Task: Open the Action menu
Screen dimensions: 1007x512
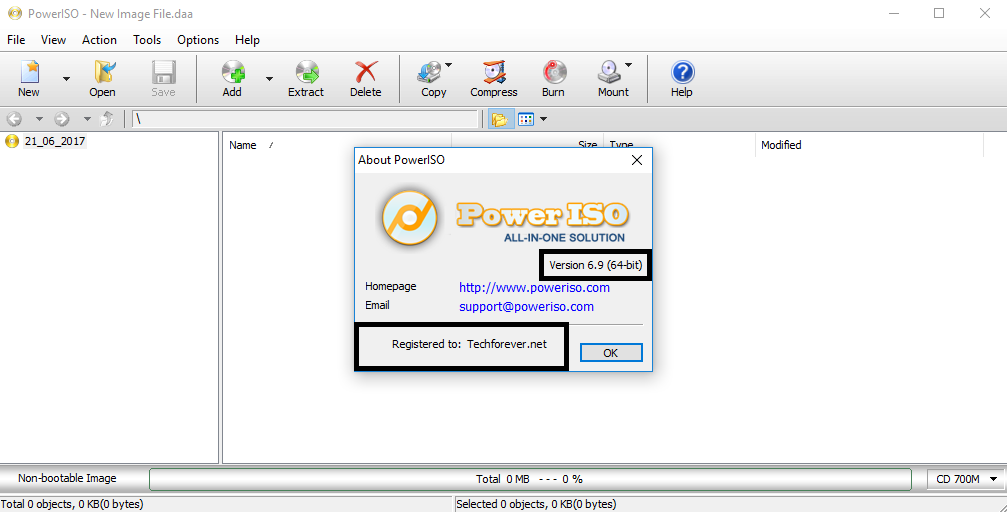Action: [100, 40]
